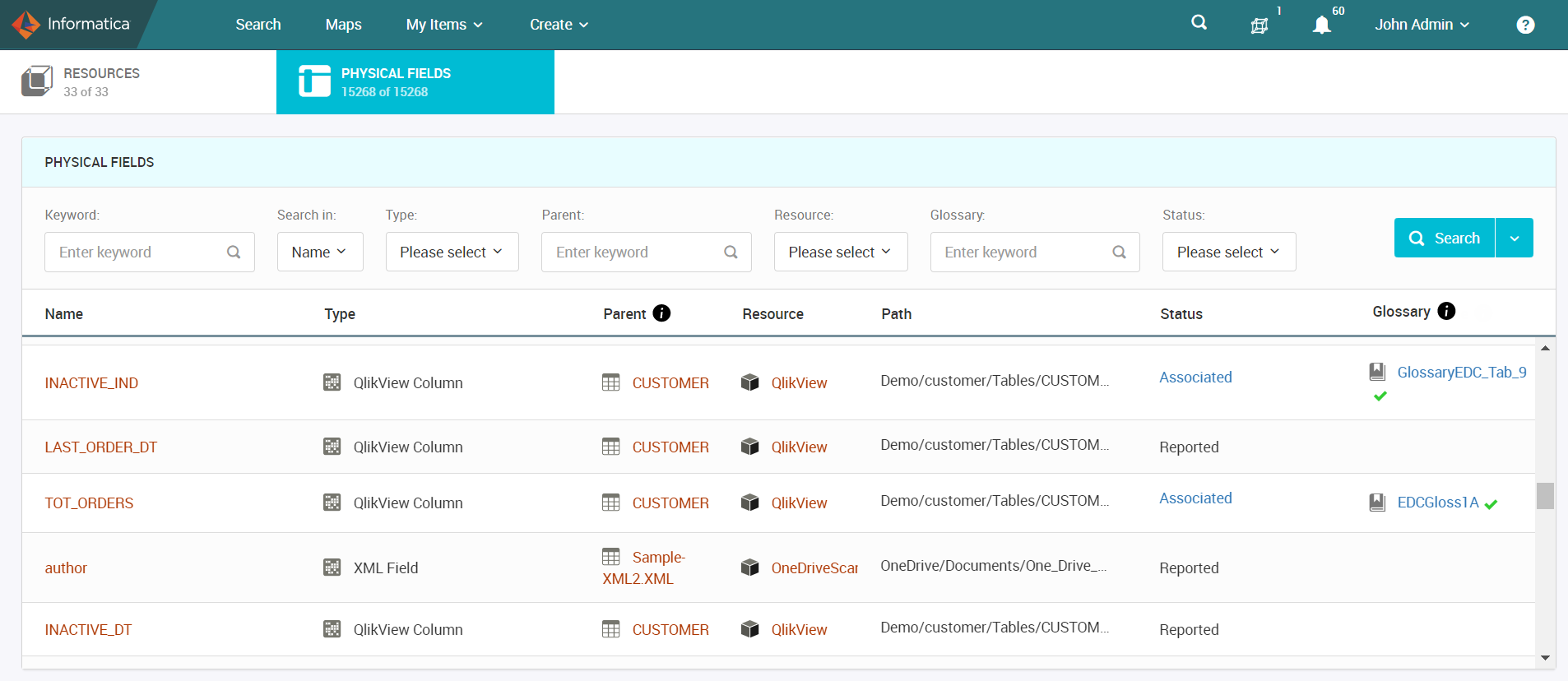Focus the Parent keyword input field

647,252
